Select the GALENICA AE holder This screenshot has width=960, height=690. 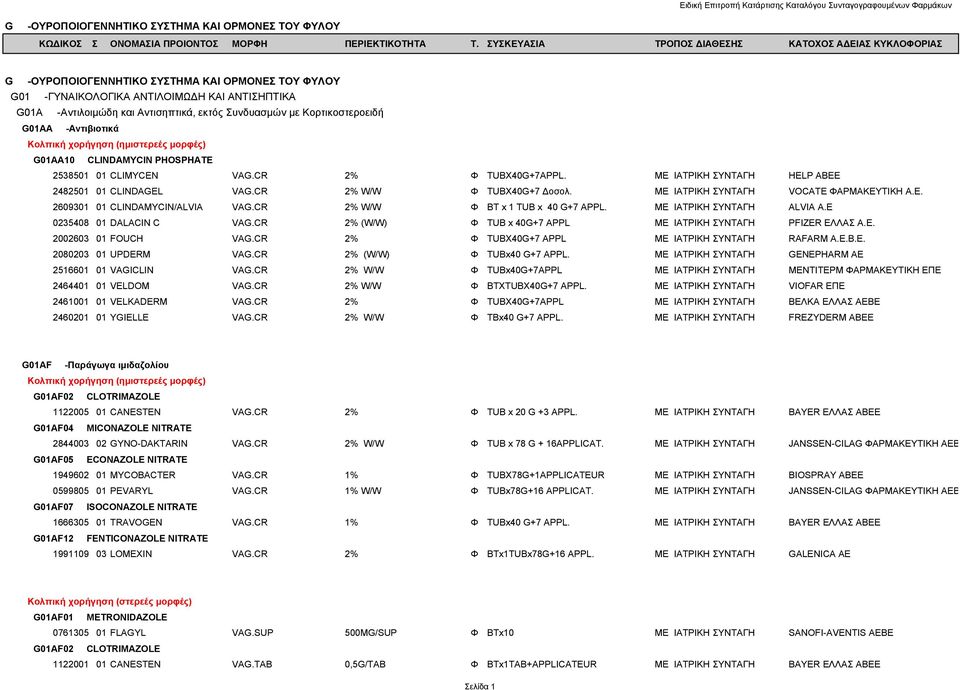(x=819, y=554)
